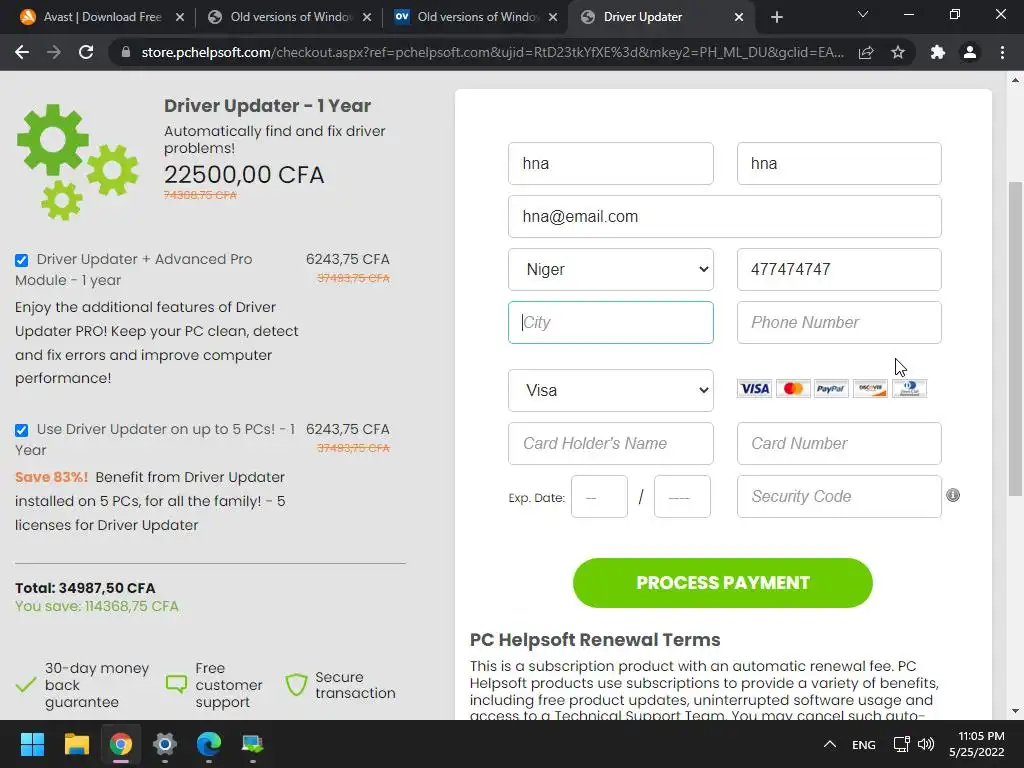Open the Chrome three-dot menu
1024x768 pixels.
pos(1002,52)
